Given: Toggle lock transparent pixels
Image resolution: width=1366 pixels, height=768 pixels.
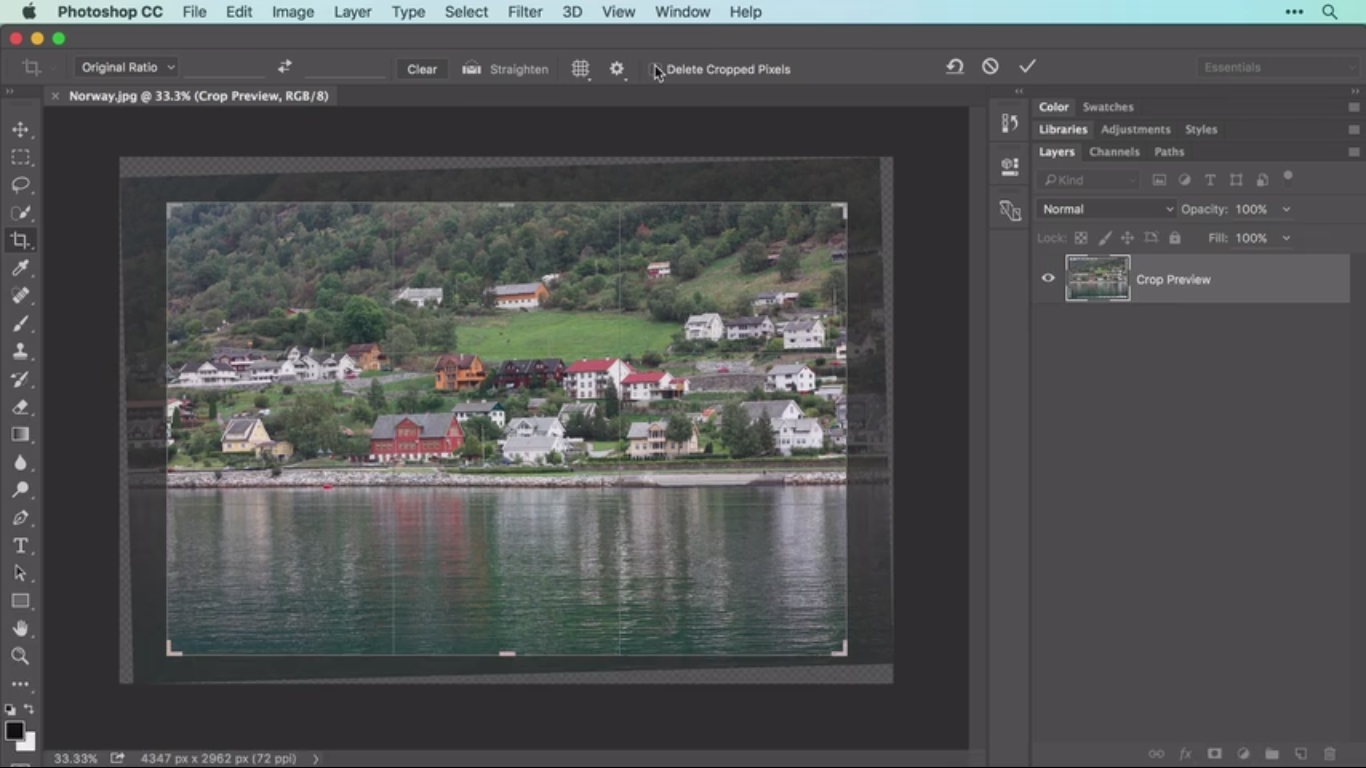Looking at the screenshot, I should click(x=1081, y=238).
